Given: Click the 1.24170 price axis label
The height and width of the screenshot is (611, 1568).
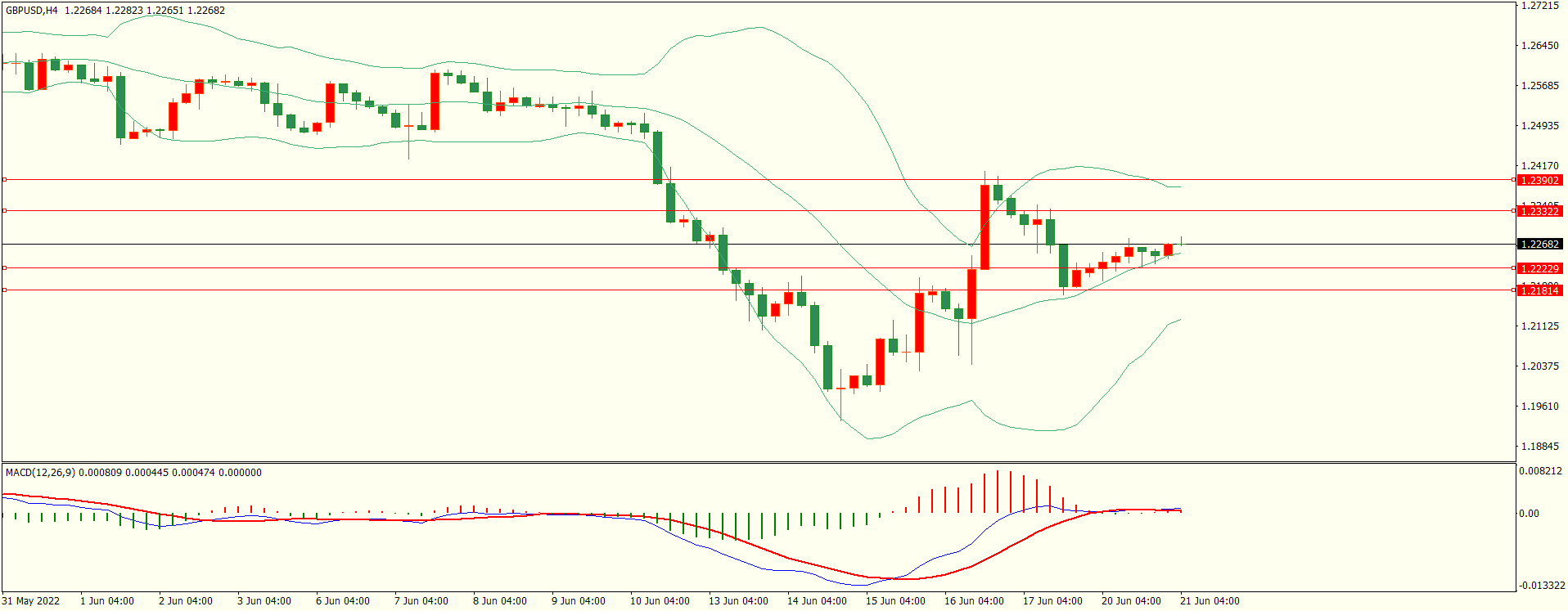Looking at the screenshot, I should [1539, 166].
